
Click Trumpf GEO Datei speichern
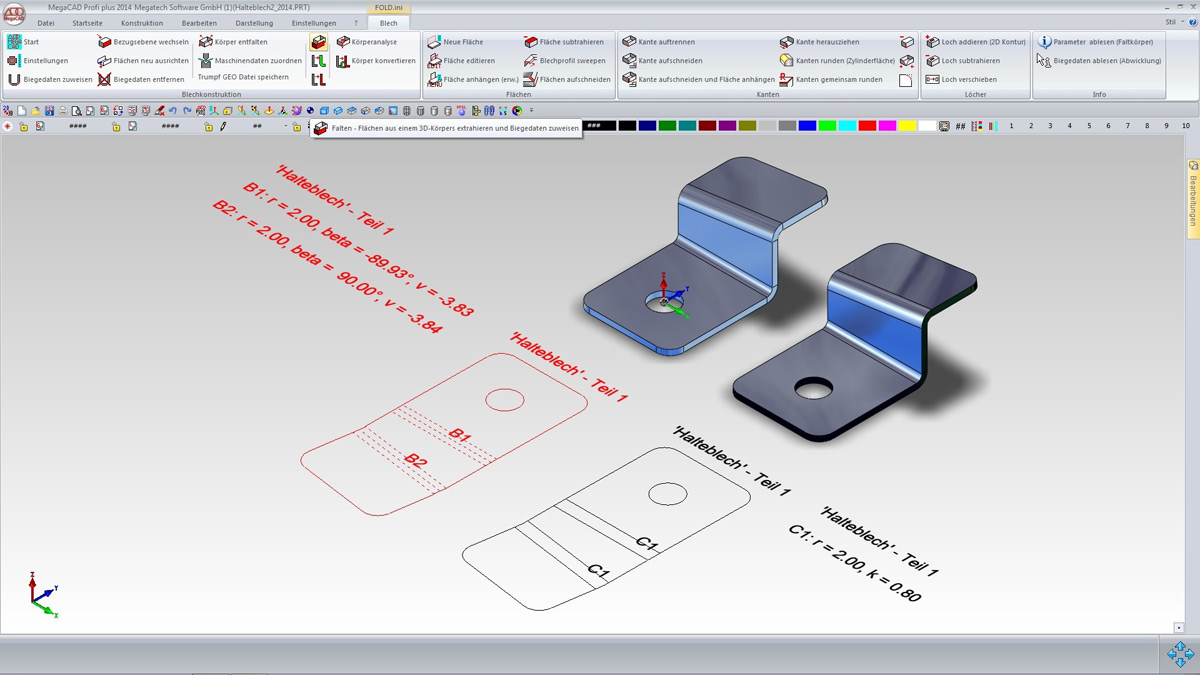click(x=242, y=77)
